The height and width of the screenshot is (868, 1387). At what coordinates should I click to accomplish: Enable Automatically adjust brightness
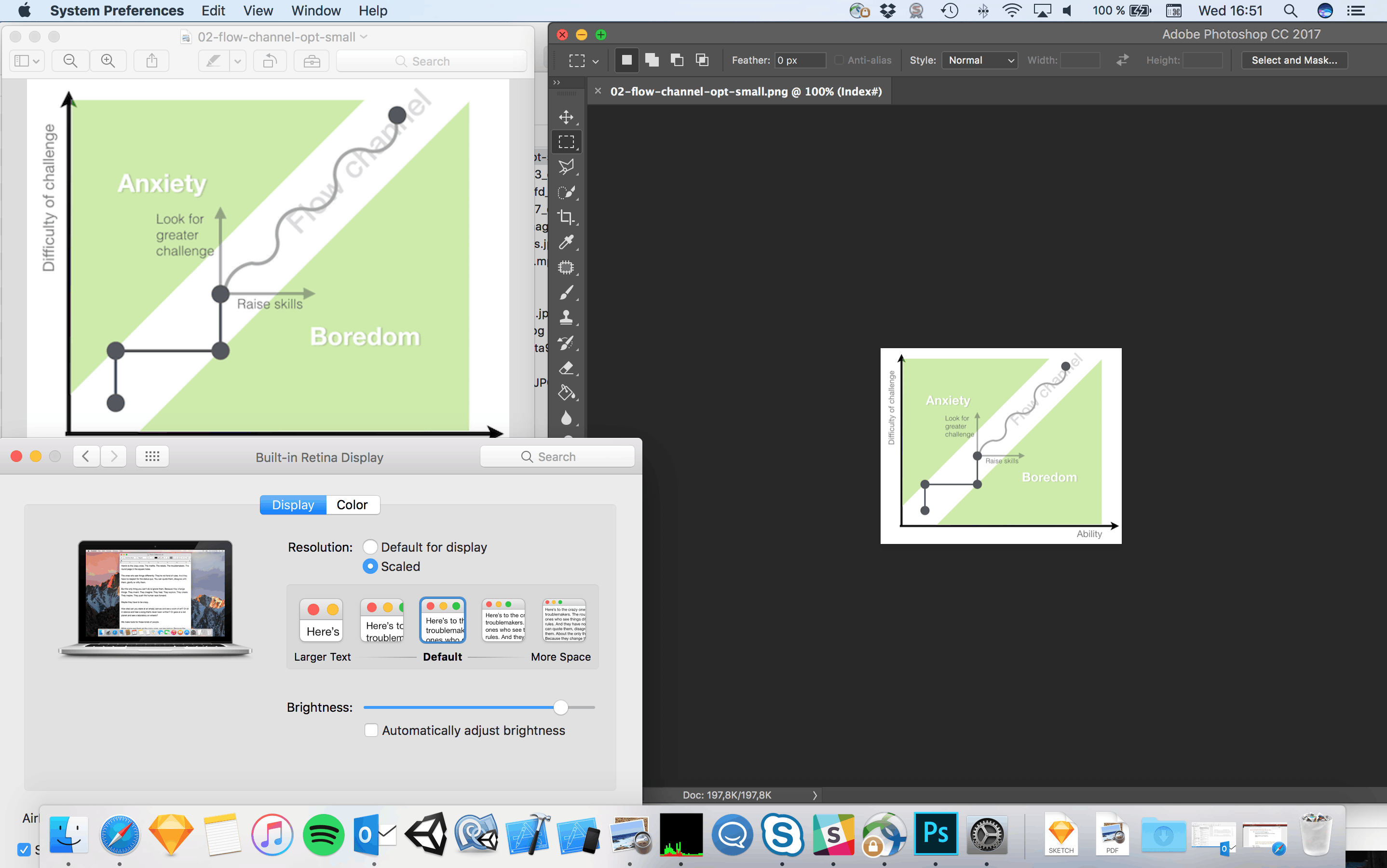click(x=371, y=730)
